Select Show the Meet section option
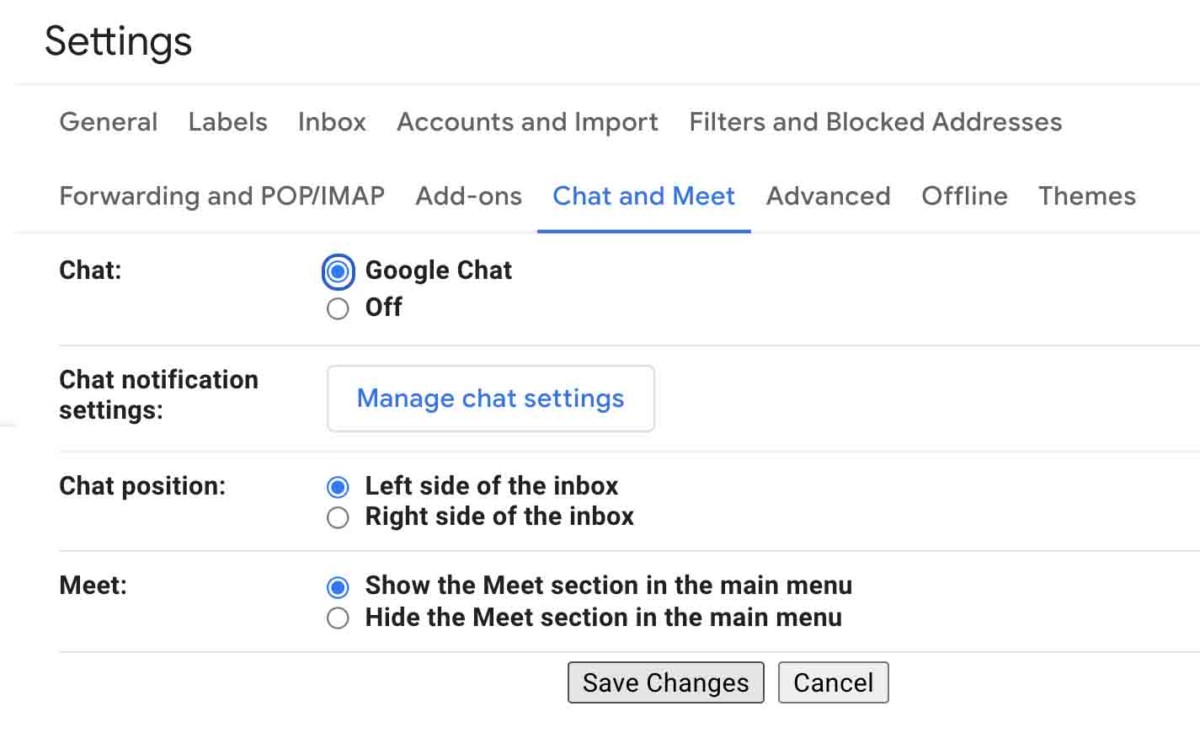The height and width of the screenshot is (733, 1200). click(x=339, y=586)
